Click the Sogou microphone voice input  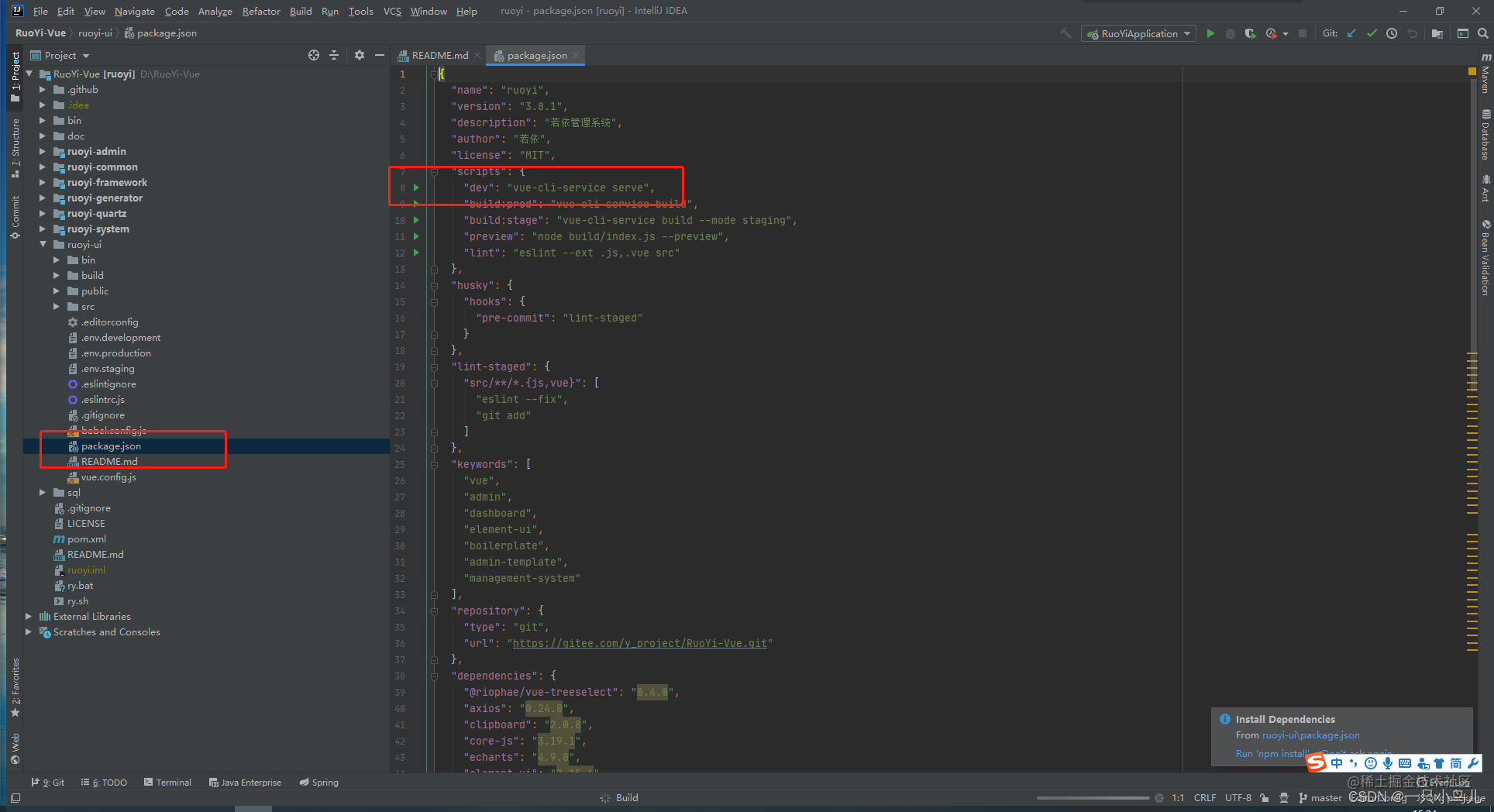click(1388, 763)
